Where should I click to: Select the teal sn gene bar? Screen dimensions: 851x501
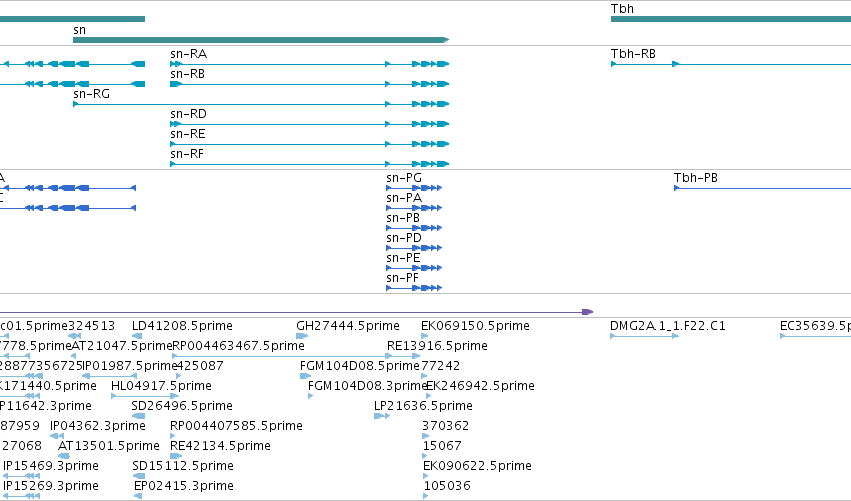(x=261, y=40)
